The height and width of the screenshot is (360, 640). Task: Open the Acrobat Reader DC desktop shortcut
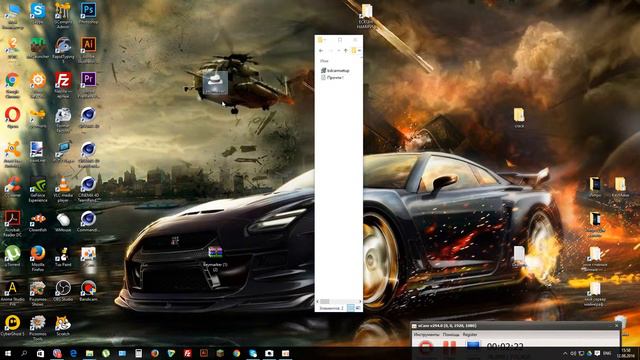(x=12, y=224)
